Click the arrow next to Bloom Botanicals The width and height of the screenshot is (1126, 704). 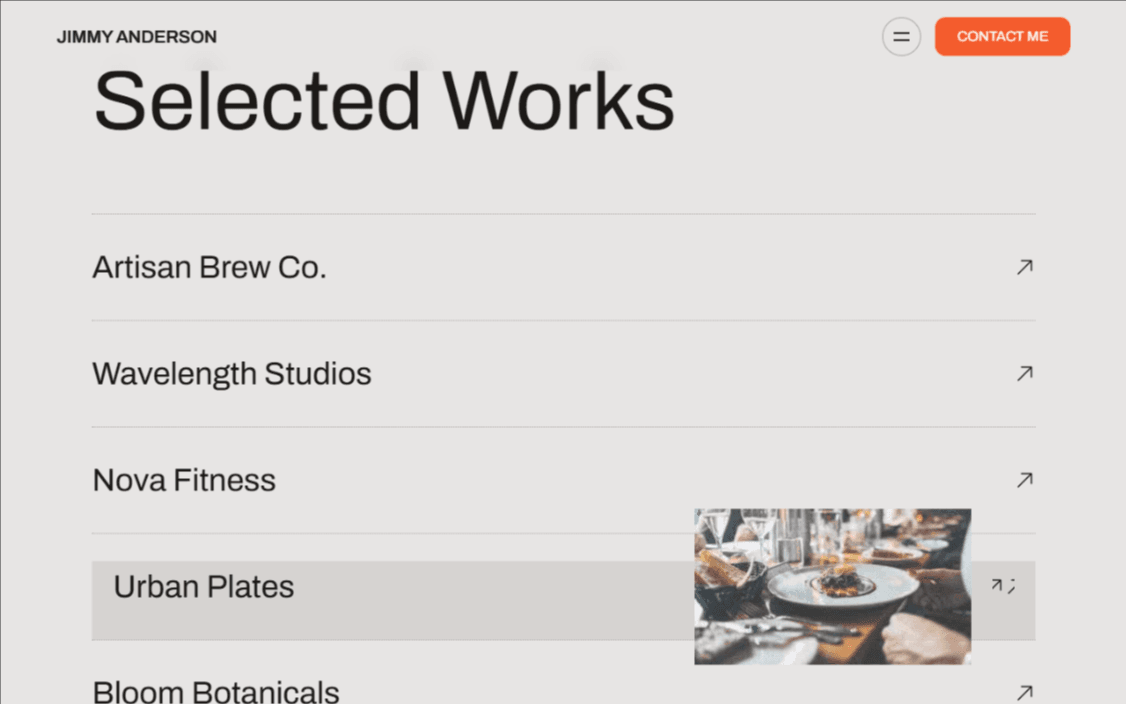1023,691
